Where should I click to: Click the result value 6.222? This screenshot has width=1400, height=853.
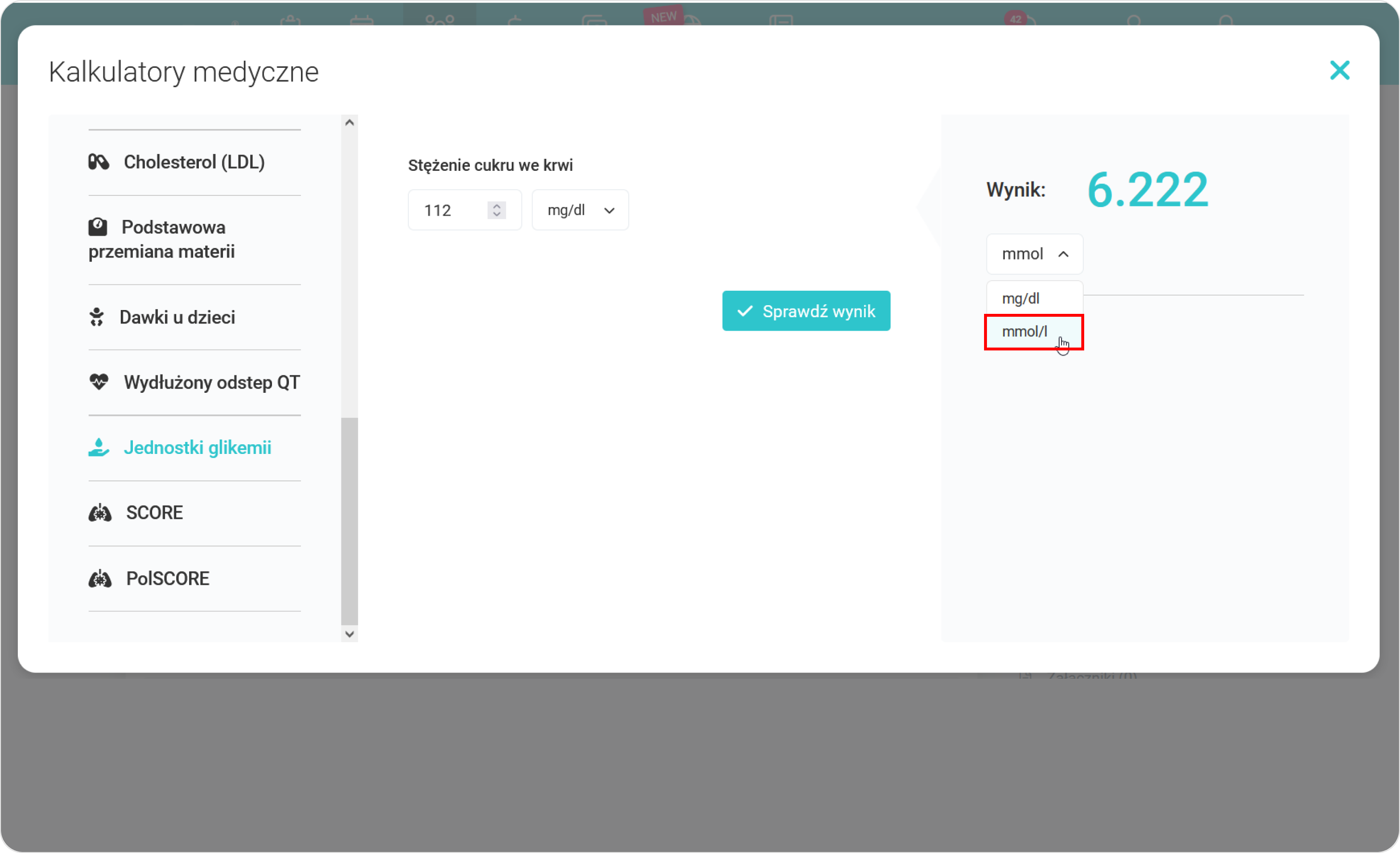point(1148,190)
